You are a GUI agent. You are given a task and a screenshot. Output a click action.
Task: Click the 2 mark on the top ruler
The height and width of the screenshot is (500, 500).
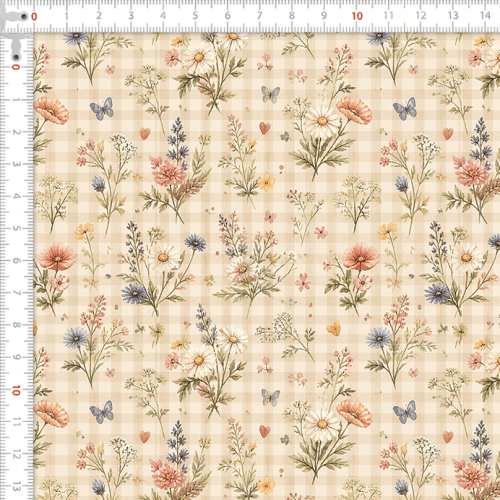[x=98, y=16]
